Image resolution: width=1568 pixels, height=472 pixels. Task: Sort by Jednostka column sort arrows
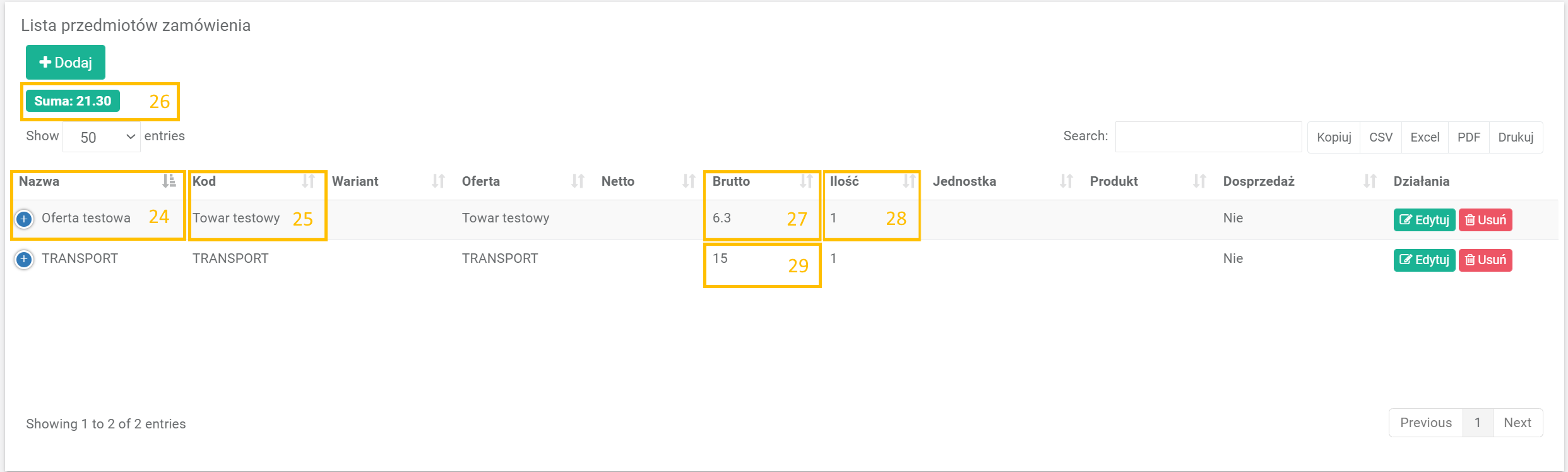[1066, 181]
